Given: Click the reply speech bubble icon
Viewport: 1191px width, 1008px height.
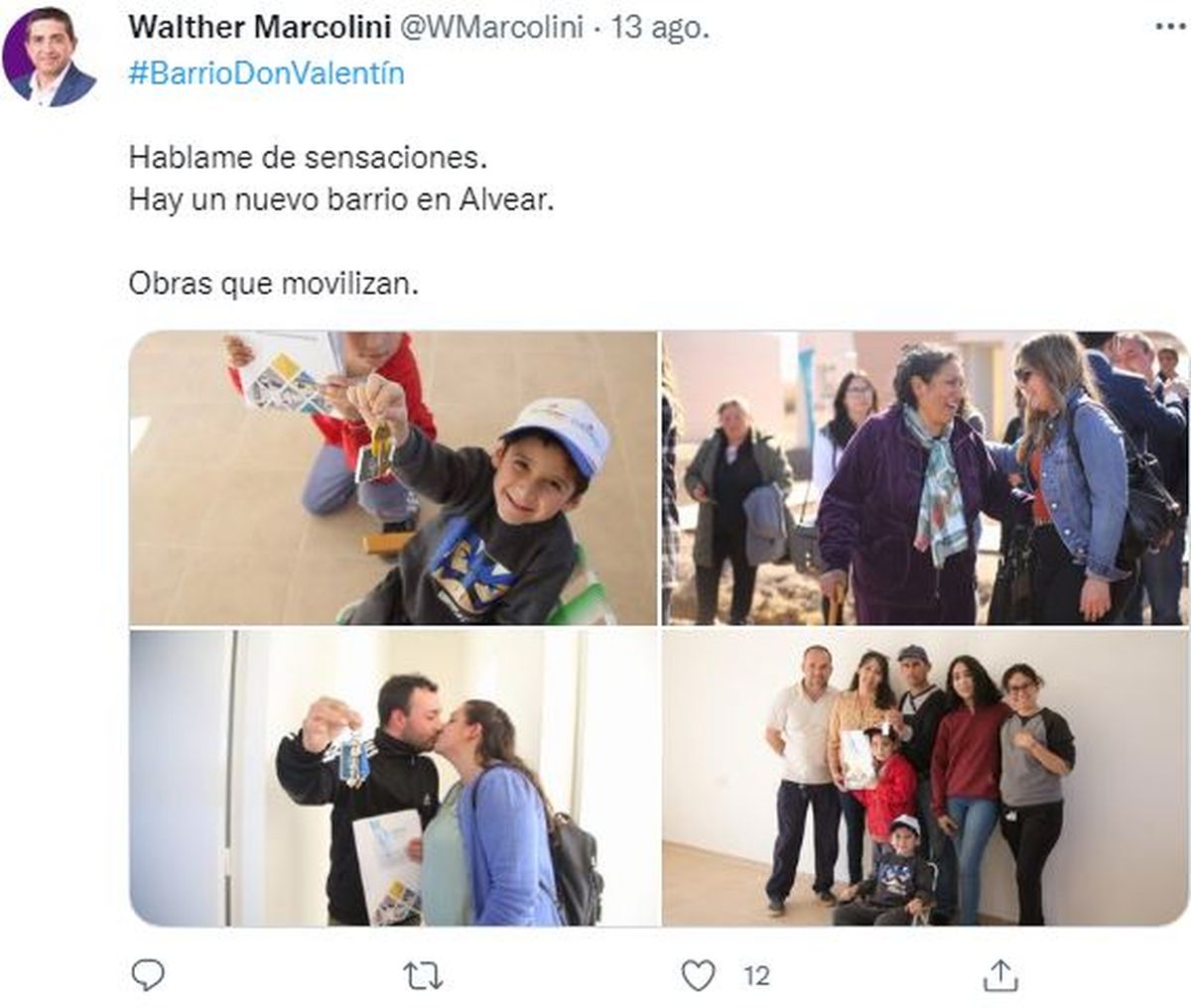Looking at the screenshot, I should click(x=148, y=975).
